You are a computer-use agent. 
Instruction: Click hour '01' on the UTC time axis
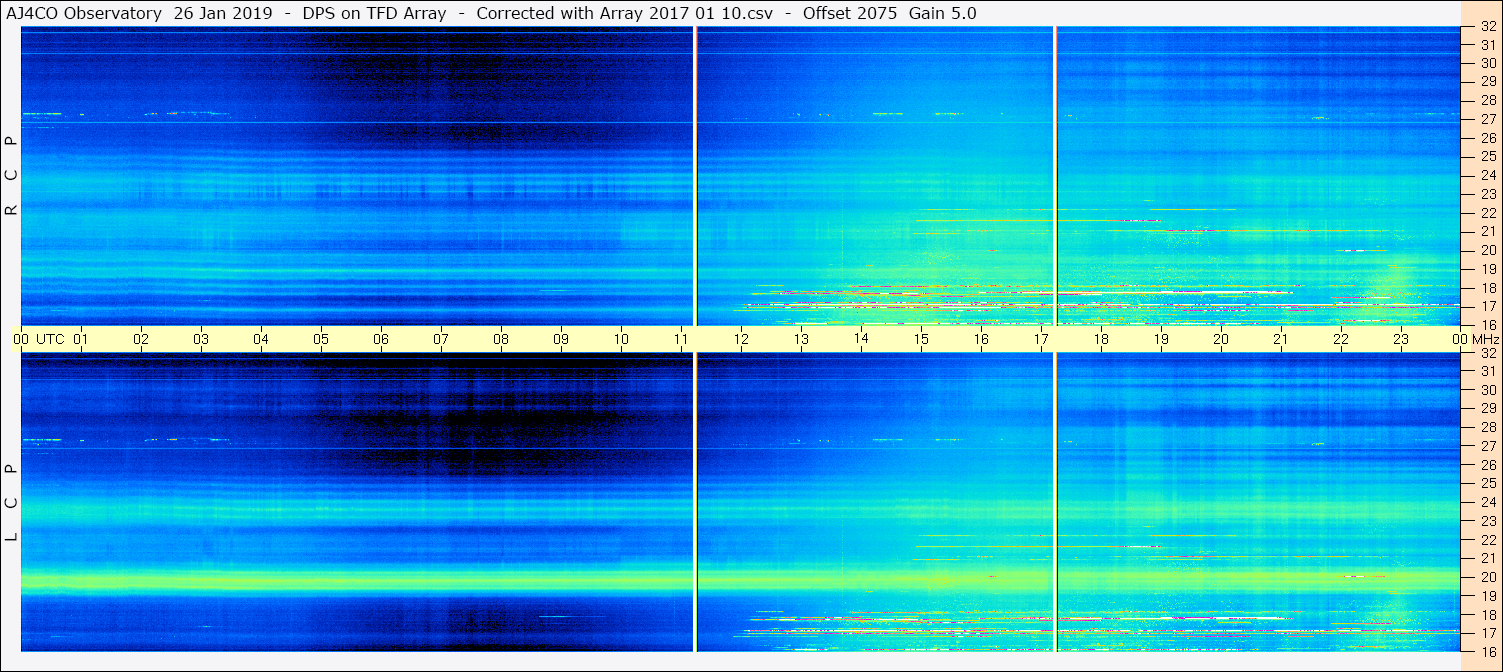81,339
